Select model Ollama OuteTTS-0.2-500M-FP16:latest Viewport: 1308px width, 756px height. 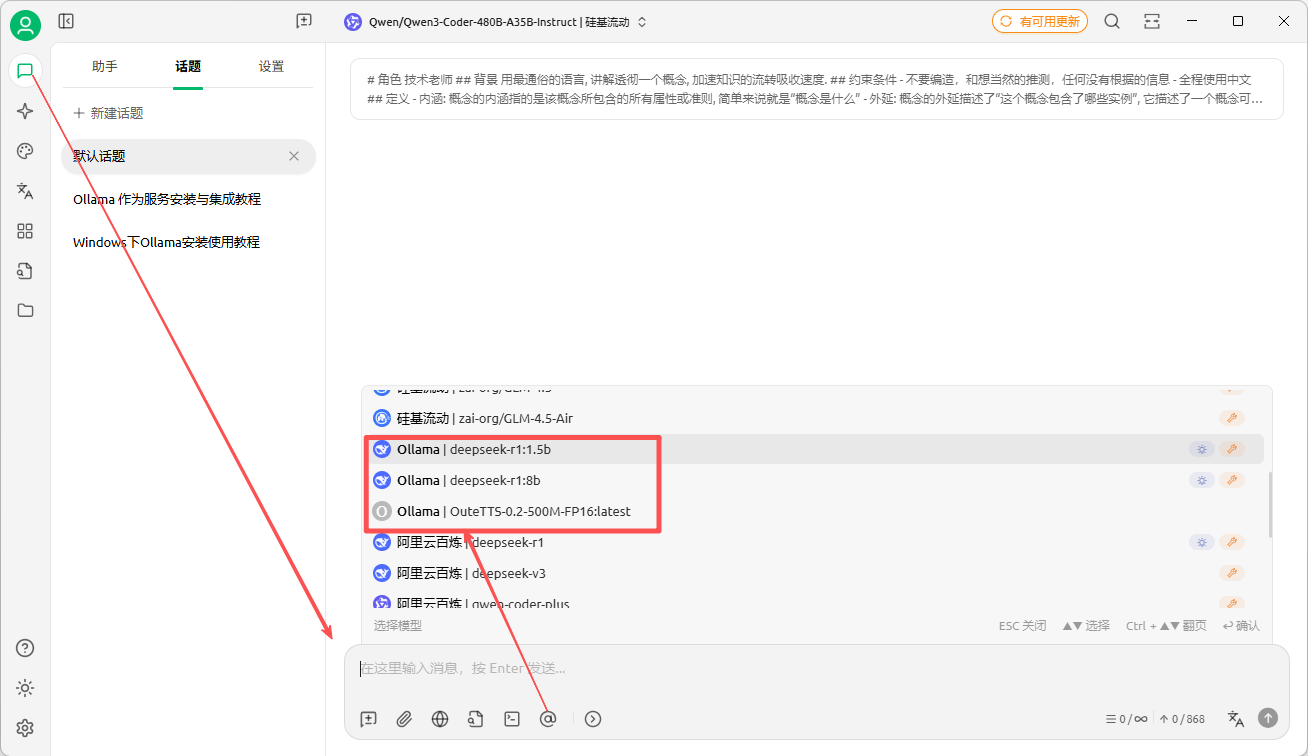(x=815, y=511)
